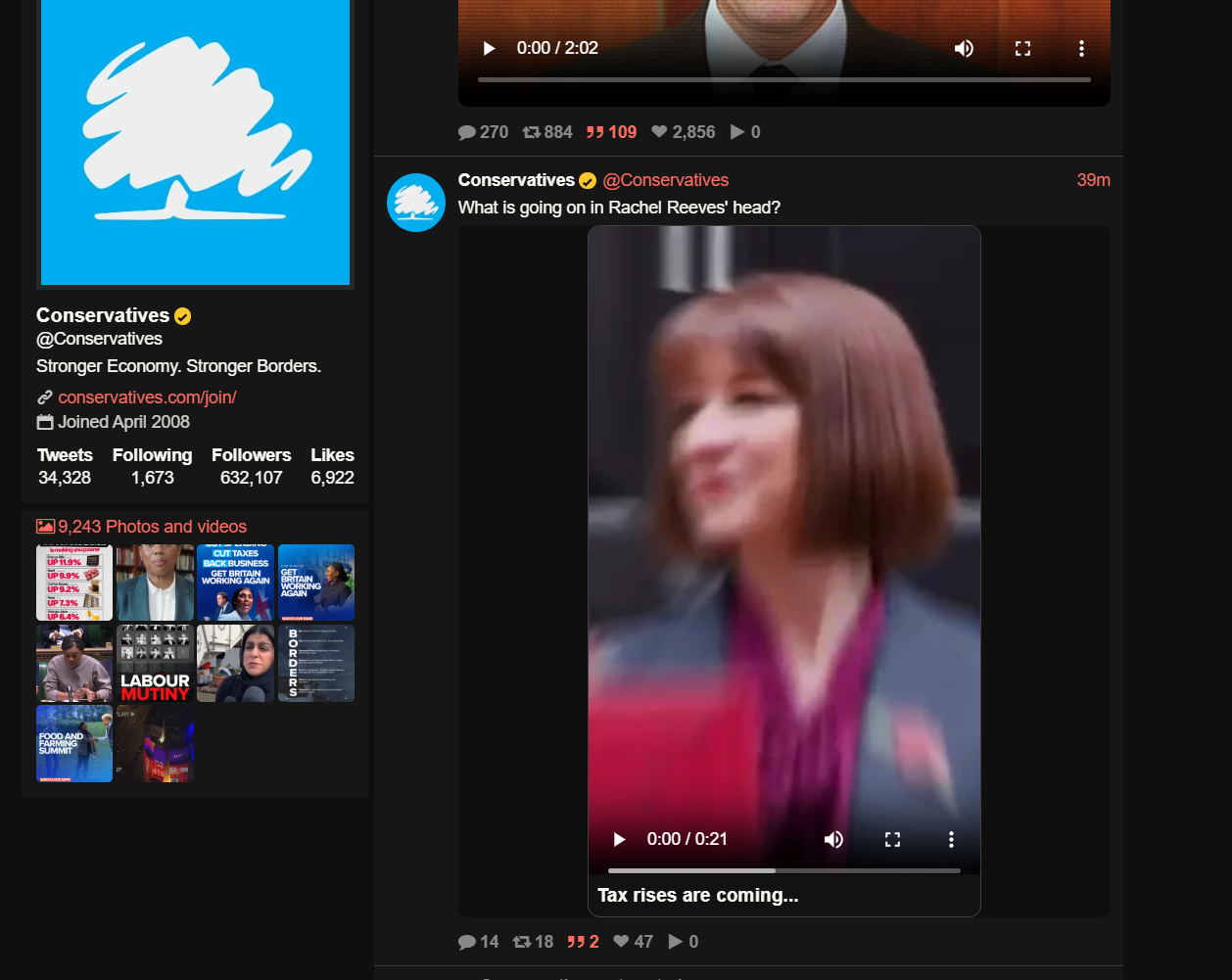Open the Conservatives avatar on the Rachel Reeves tweet
1232x980 pixels.
tap(416, 203)
